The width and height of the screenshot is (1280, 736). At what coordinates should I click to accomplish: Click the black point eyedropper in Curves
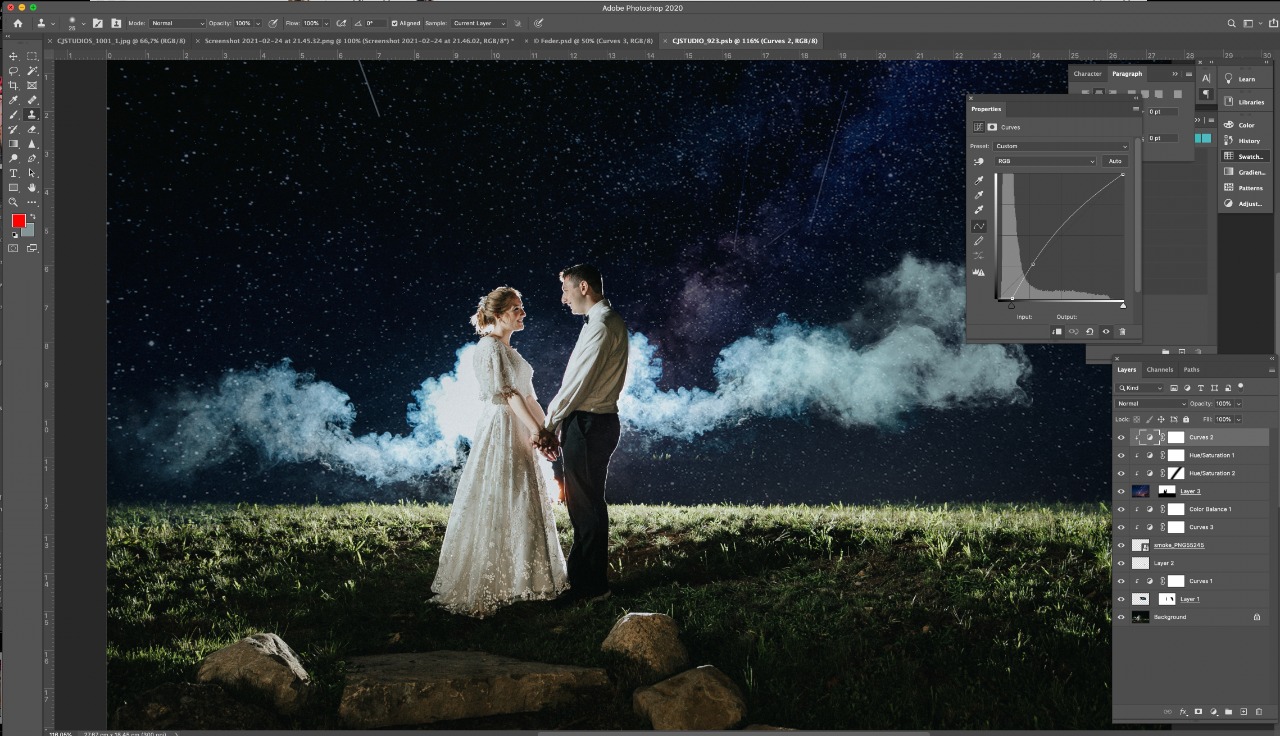click(980, 180)
